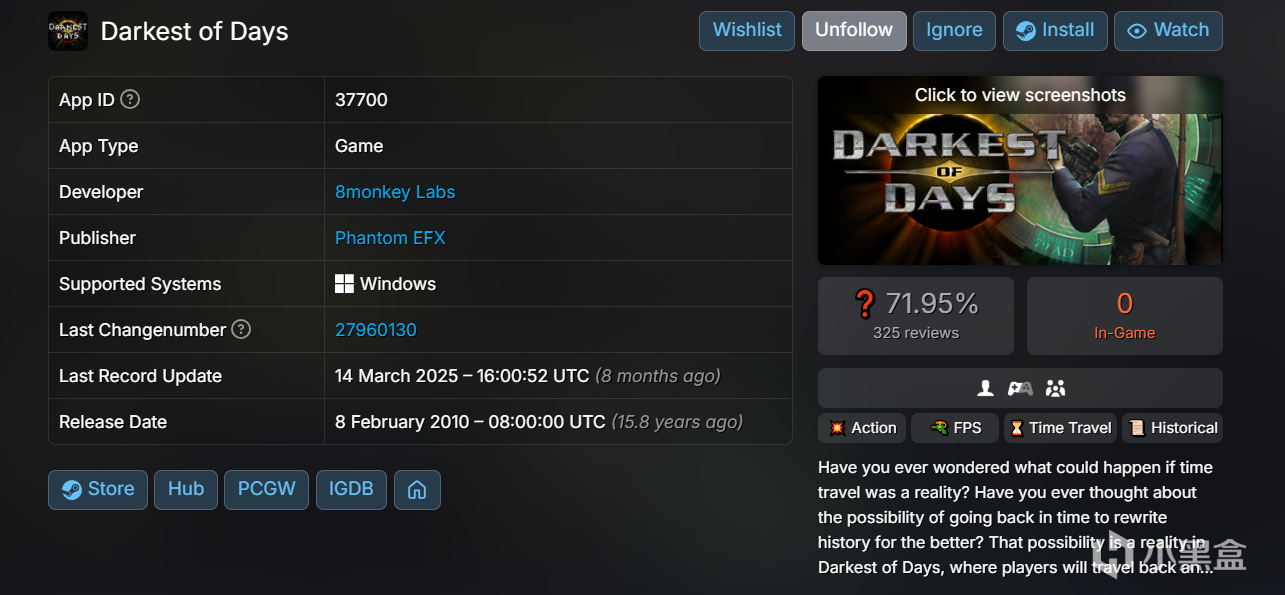The height and width of the screenshot is (595, 1285).
Task: Open the PCGW link button
Action: tap(266, 490)
